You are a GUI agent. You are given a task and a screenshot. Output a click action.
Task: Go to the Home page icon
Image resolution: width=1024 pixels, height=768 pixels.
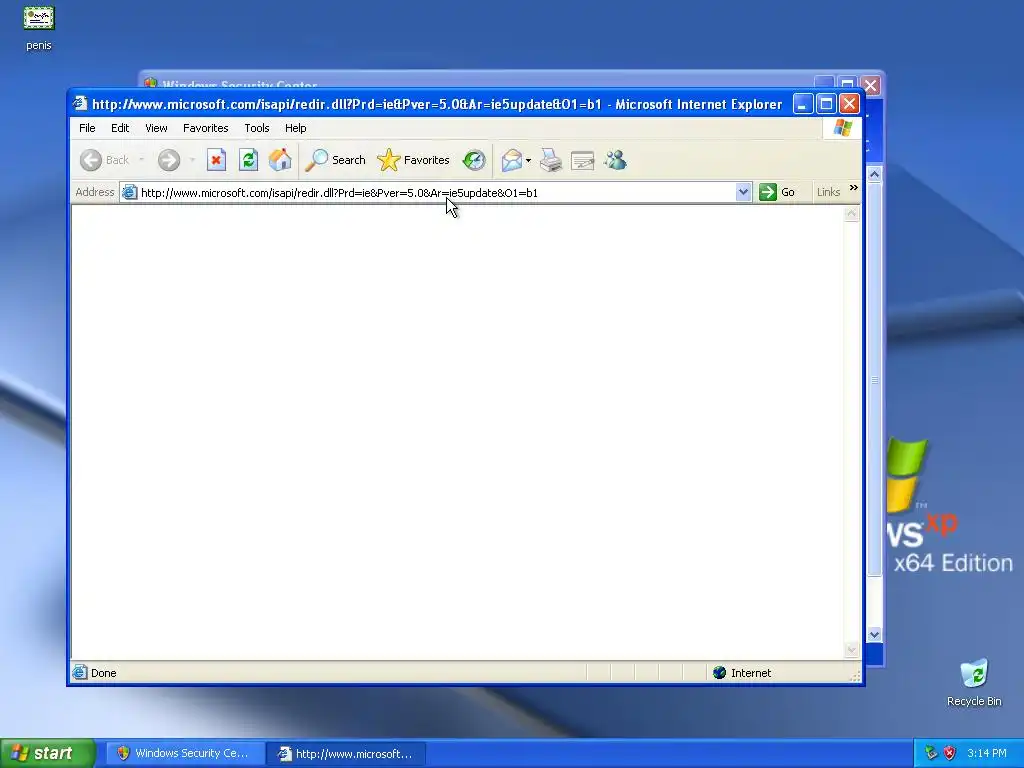click(280, 160)
